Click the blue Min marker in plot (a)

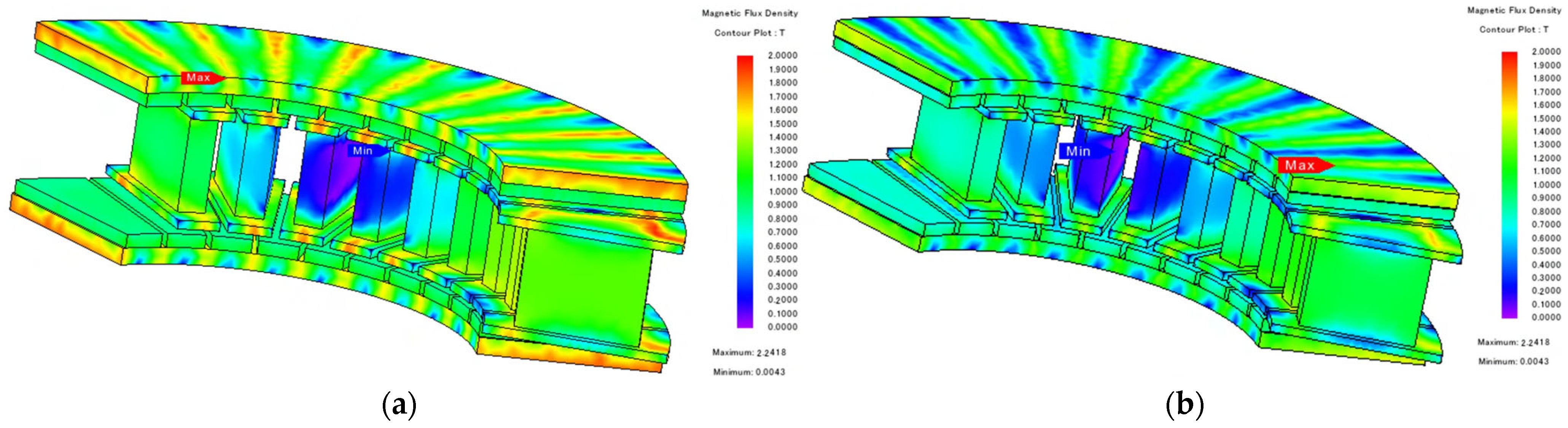click(365, 150)
